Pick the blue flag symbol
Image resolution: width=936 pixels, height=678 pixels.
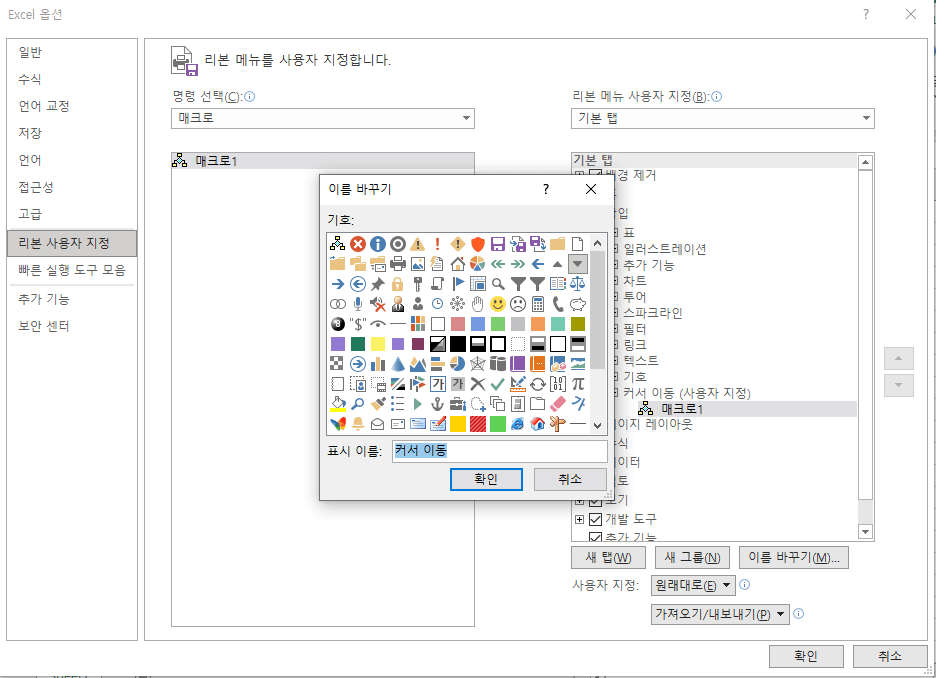tap(458, 284)
